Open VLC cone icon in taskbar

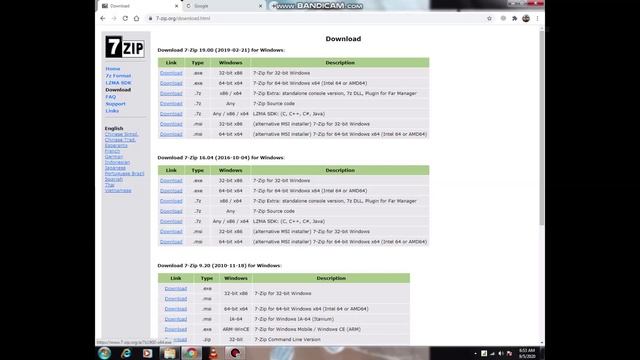[x=213, y=353]
